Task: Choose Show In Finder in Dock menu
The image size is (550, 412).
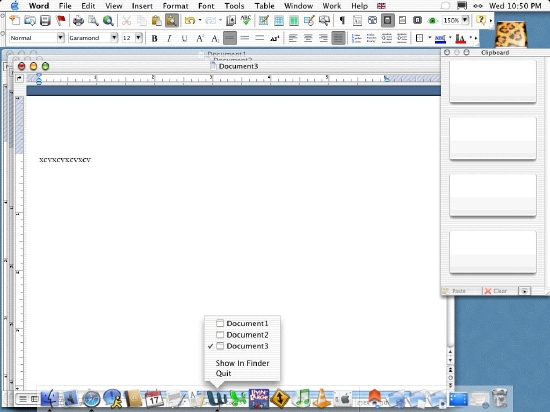Action: click(242, 363)
